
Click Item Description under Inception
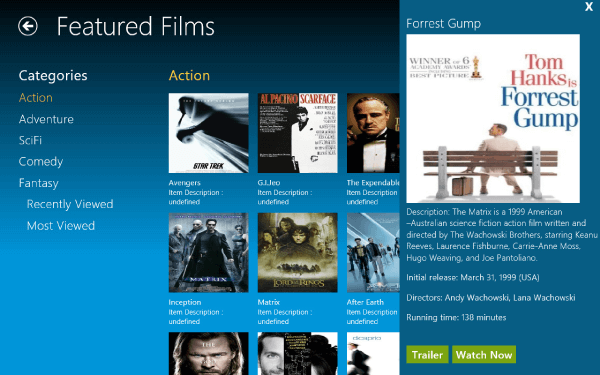[196, 317]
